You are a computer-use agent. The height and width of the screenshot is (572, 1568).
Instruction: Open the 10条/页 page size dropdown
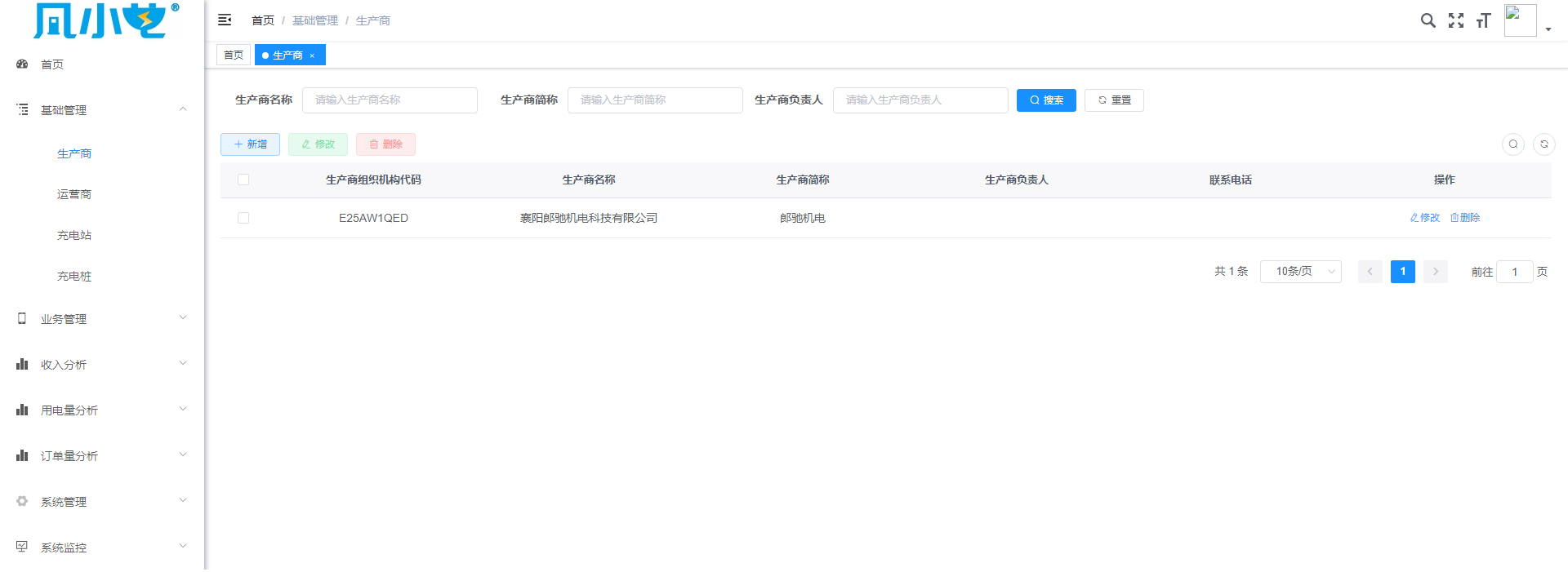pyautogui.click(x=1300, y=272)
